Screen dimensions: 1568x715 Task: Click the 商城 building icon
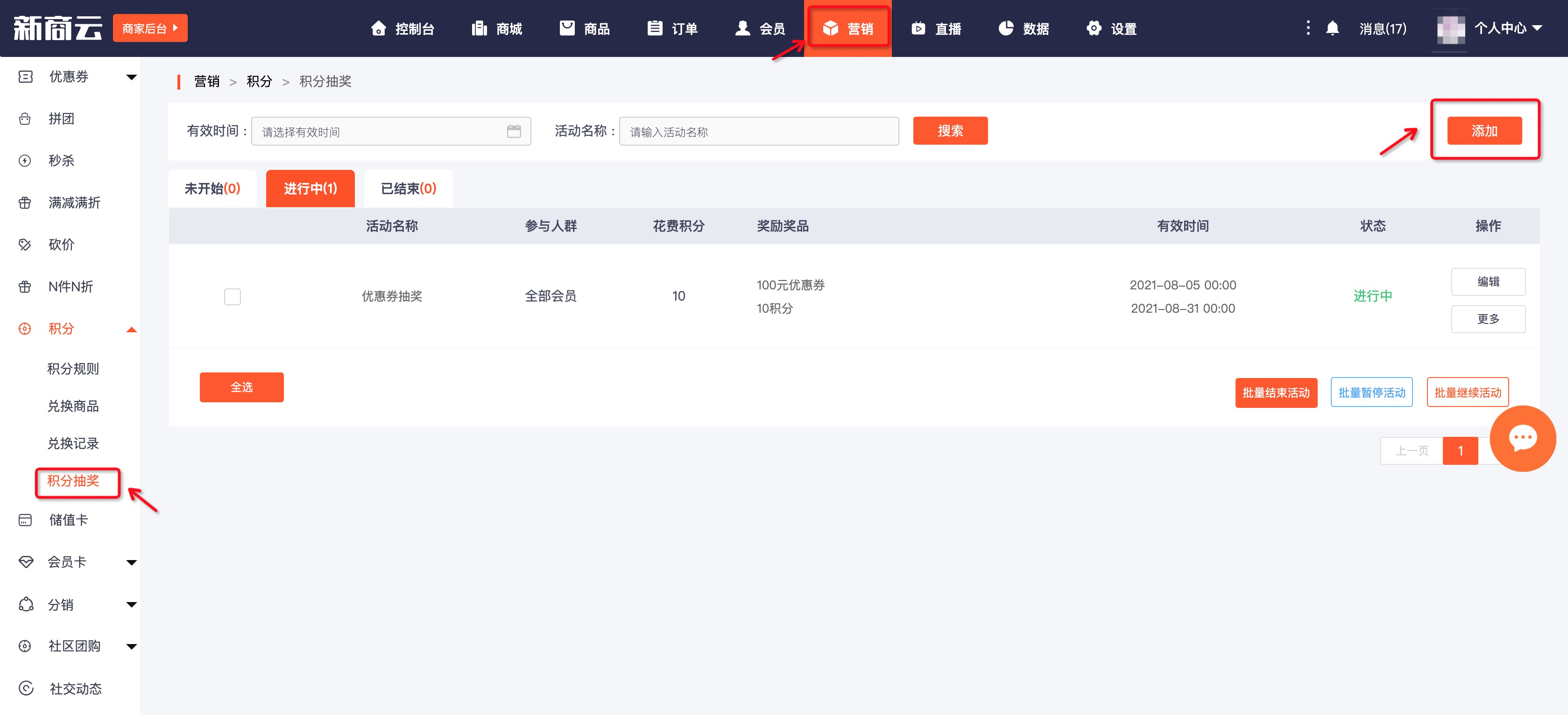pos(479,28)
